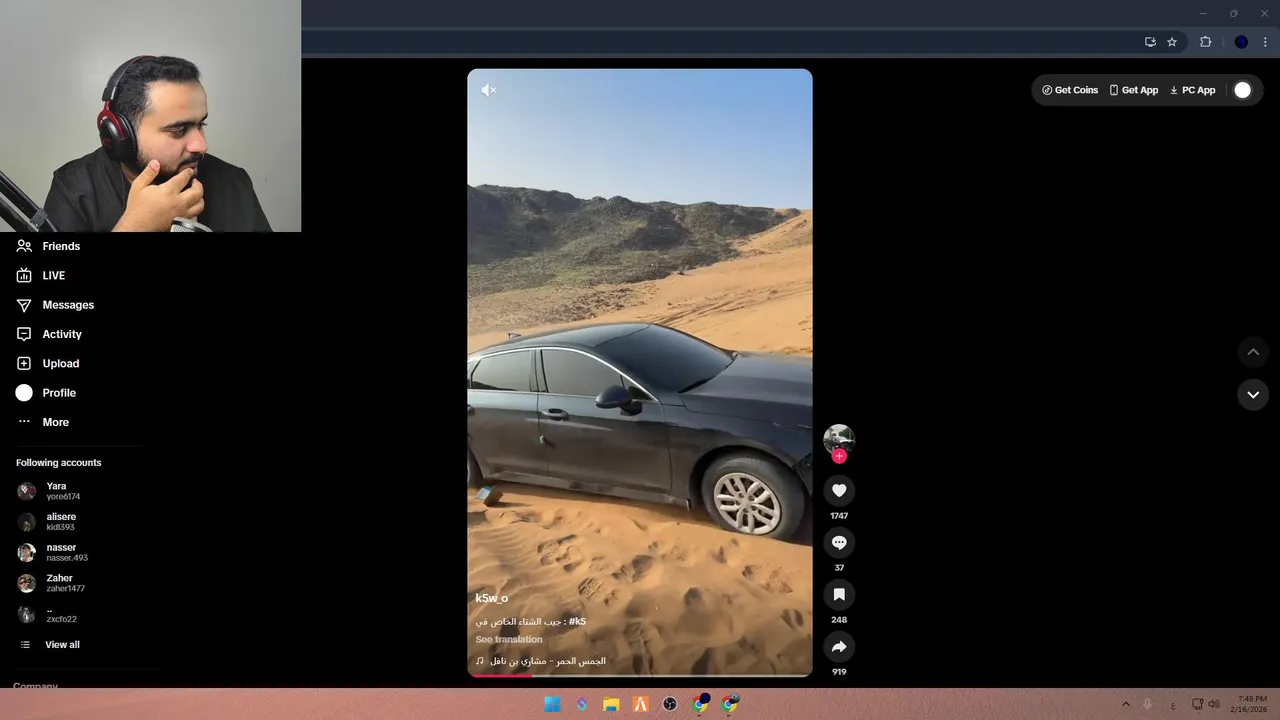Click the #k5 hashtag in caption
This screenshot has height=720, width=1280.
pos(577,621)
